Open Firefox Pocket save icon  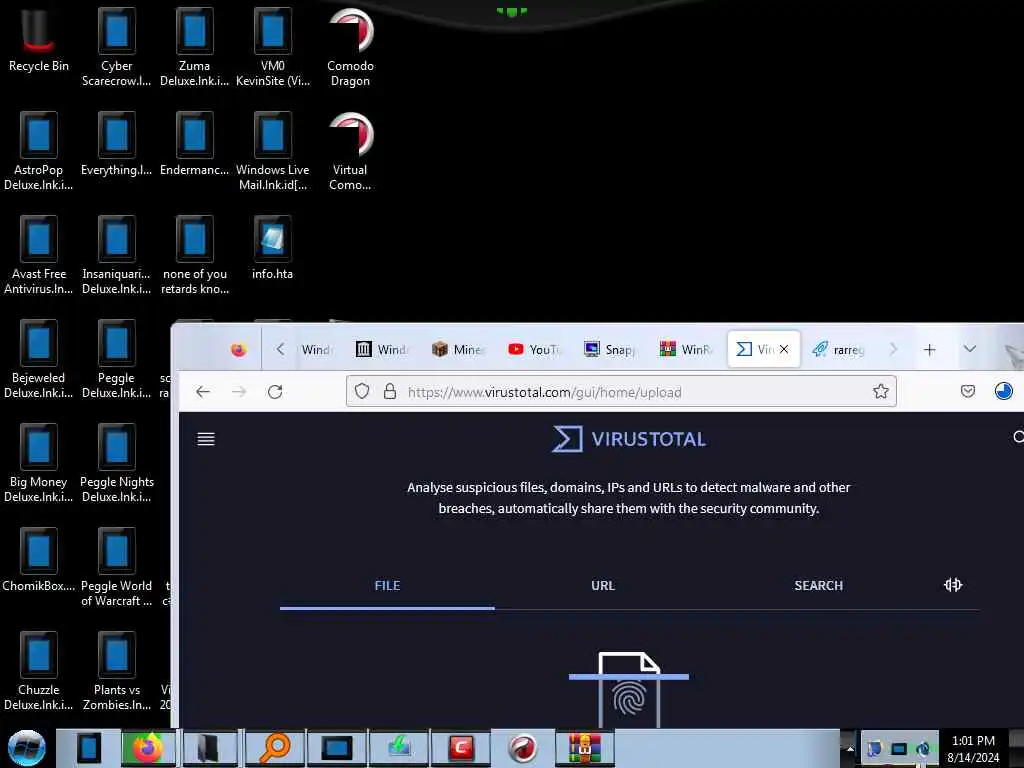click(x=967, y=391)
